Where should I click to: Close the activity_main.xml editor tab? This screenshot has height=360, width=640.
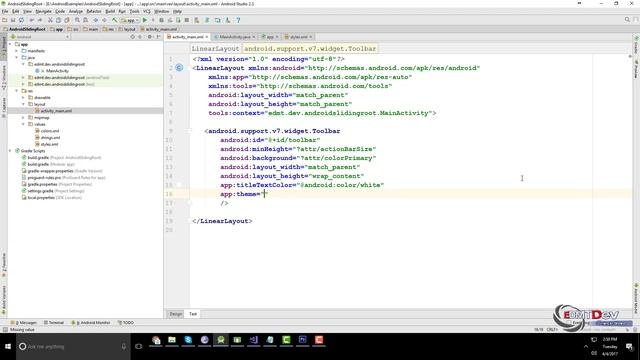pyautogui.click(x=207, y=37)
